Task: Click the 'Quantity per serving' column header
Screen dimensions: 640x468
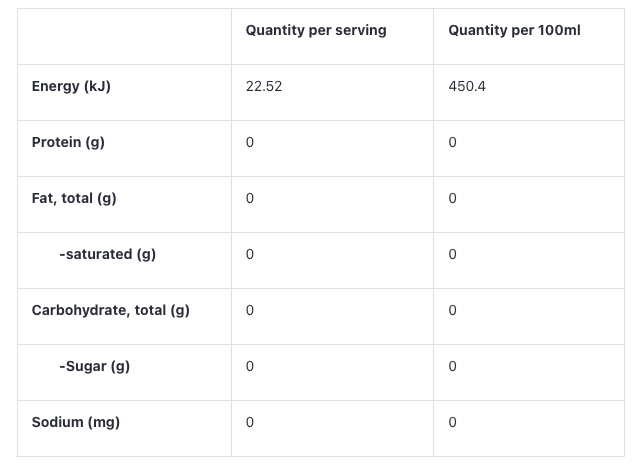Action: (x=316, y=31)
